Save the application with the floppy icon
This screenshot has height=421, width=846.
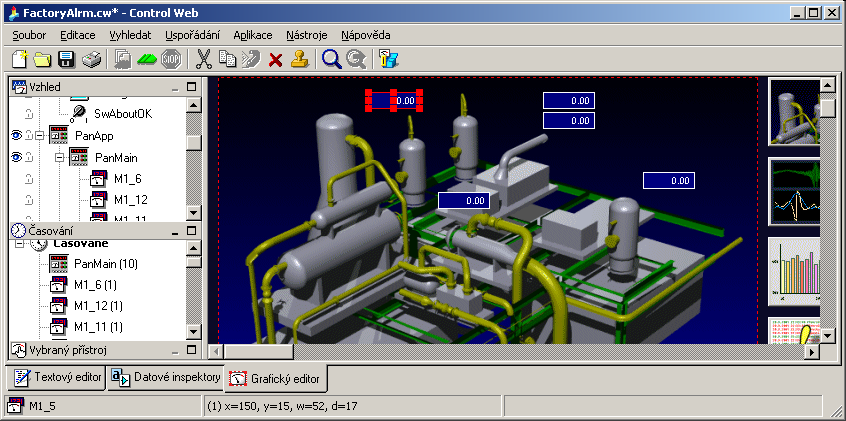[x=66, y=60]
